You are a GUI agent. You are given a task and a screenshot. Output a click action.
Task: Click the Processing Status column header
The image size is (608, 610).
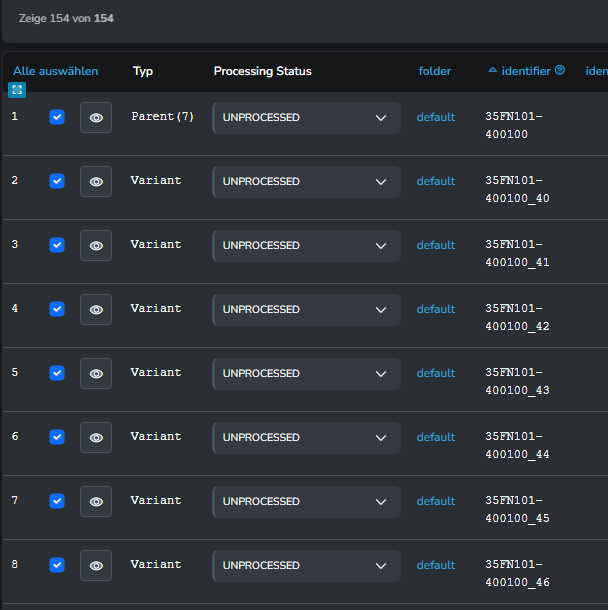(262, 71)
